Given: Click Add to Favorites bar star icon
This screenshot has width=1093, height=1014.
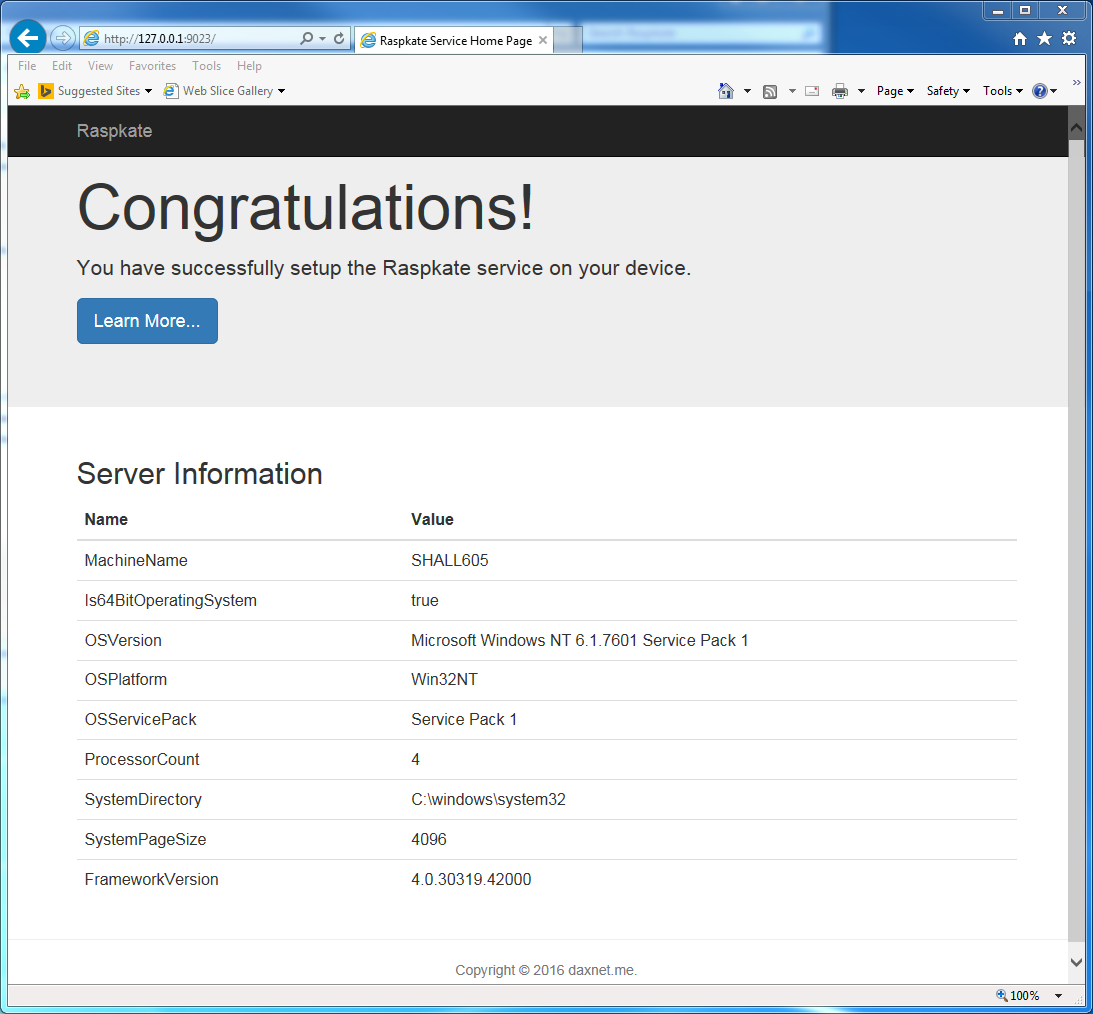Looking at the screenshot, I should click(x=22, y=91).
